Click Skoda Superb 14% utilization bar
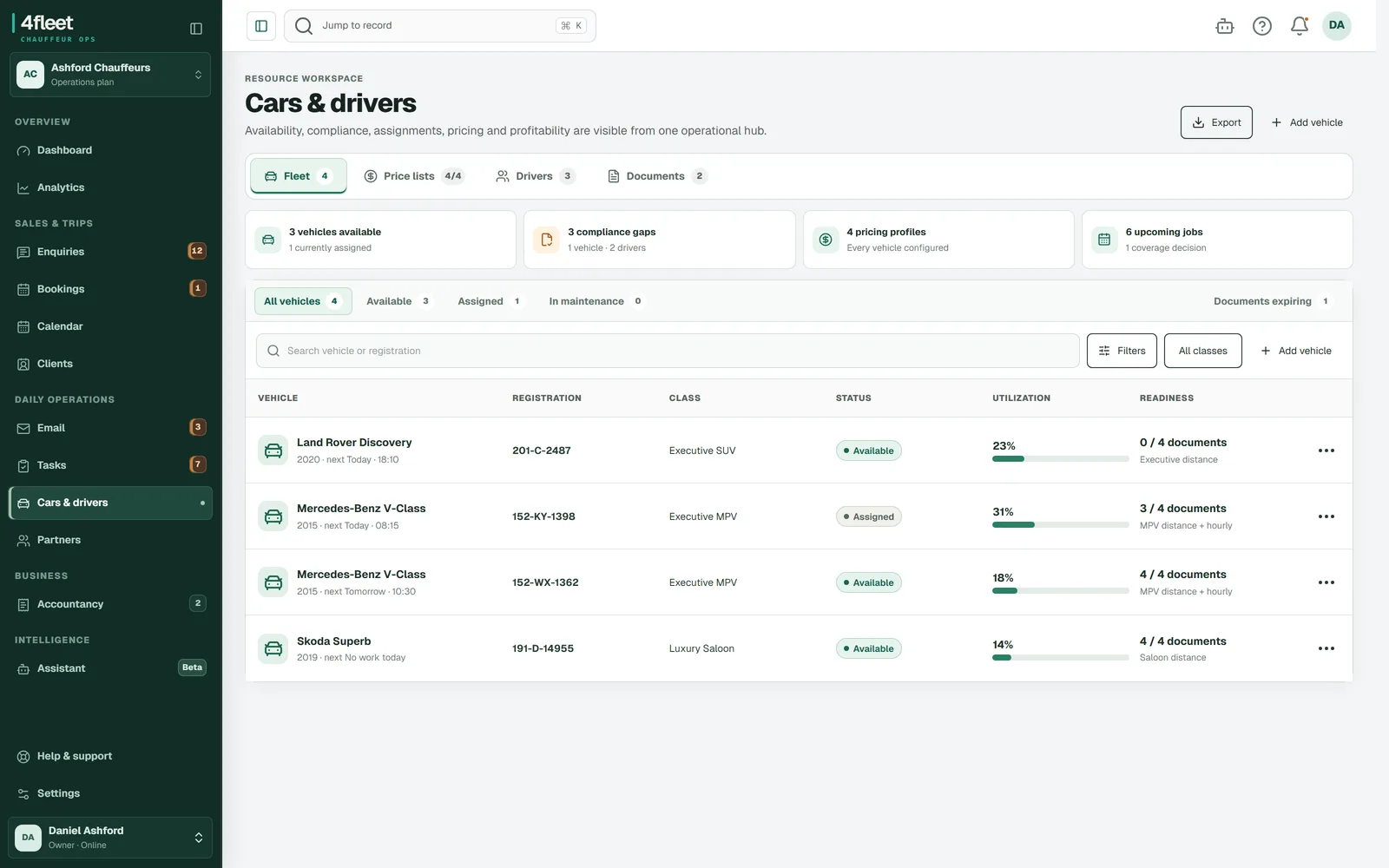This screenshot has height=868, width=1389. click(1060, 657)
